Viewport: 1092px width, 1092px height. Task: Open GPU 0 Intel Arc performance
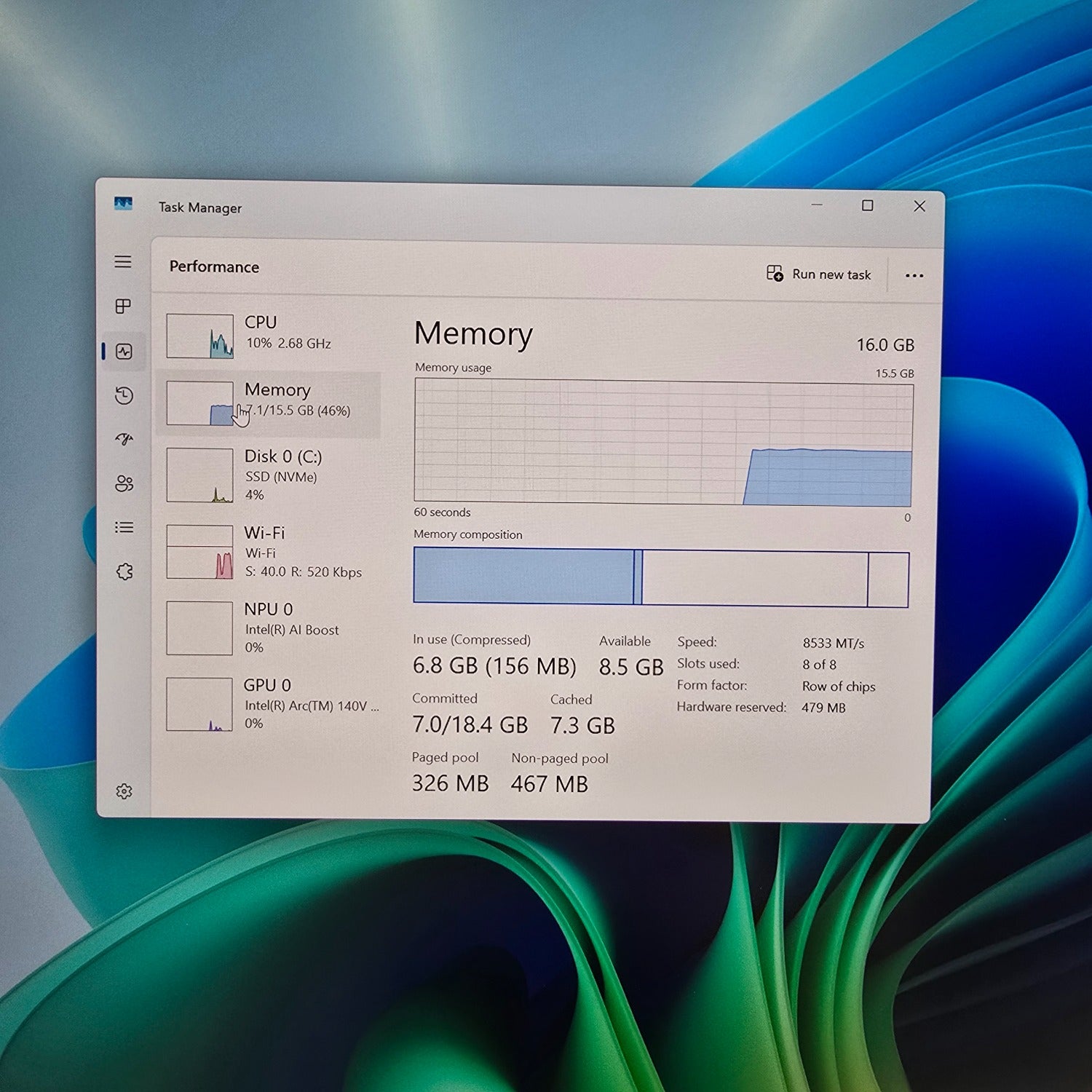click(x=269, y=704)
